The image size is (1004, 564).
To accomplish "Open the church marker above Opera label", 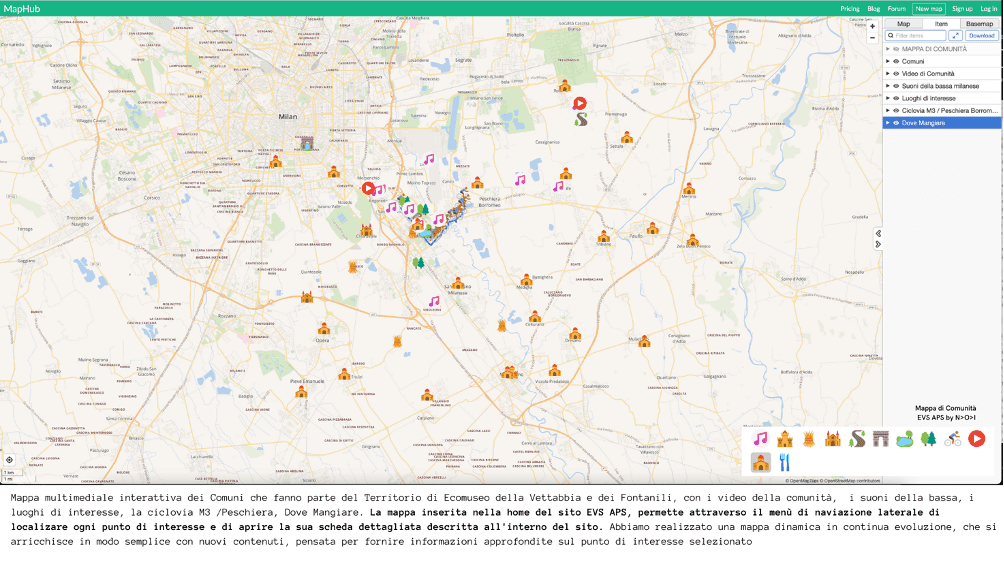I will pos(324,329).
